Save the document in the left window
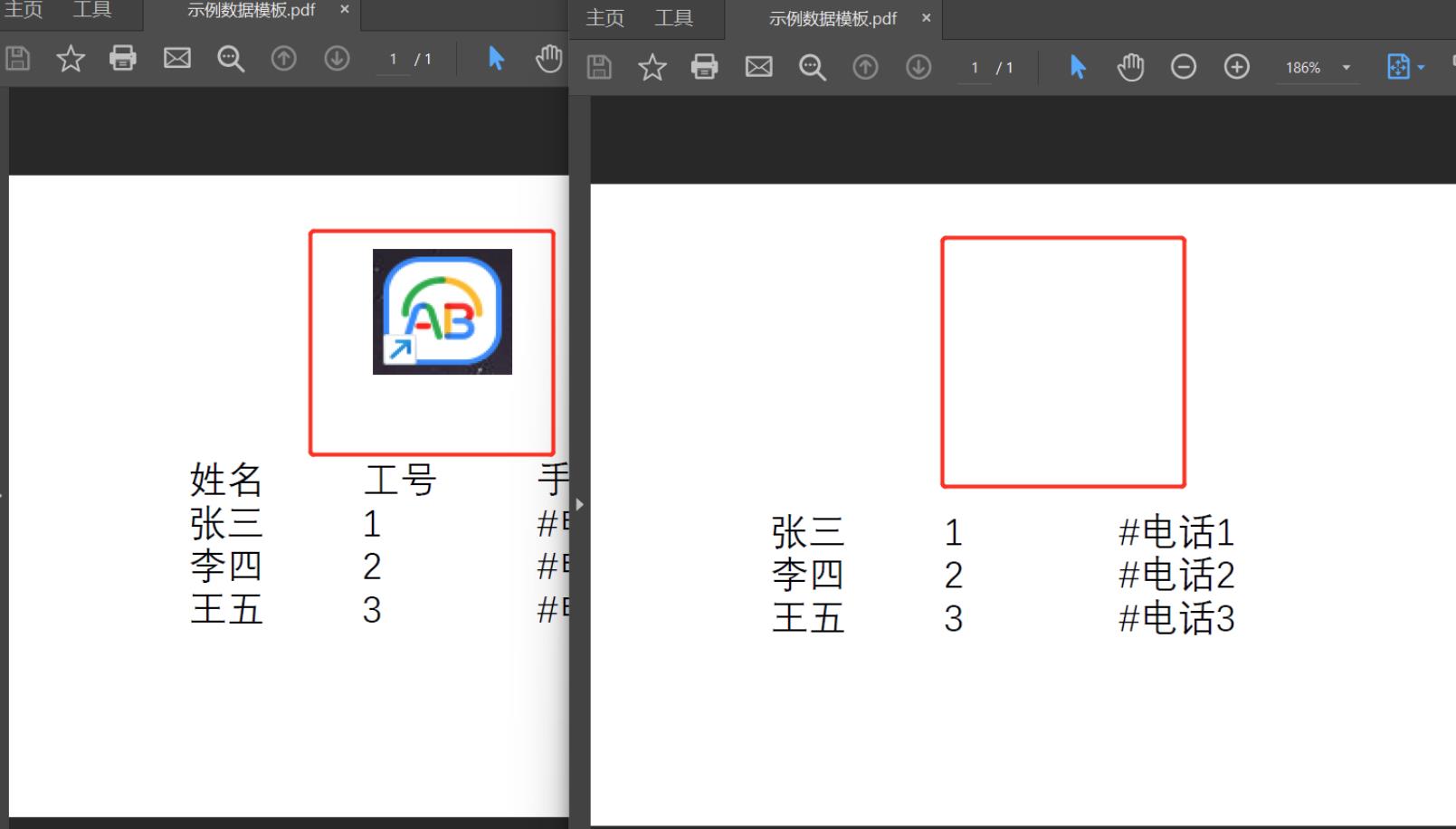This screenshot has height=829, width=1456. click(x=17, y=57)
